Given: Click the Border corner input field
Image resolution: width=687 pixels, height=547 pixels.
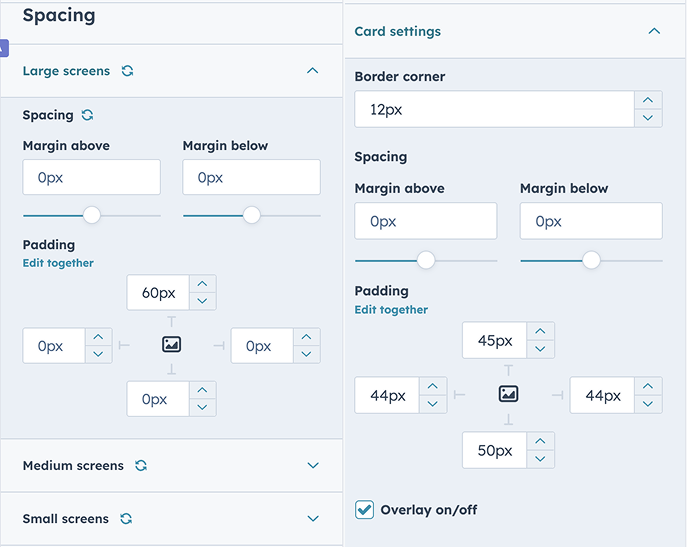Looking at the screenshot, I should [494, 110].
